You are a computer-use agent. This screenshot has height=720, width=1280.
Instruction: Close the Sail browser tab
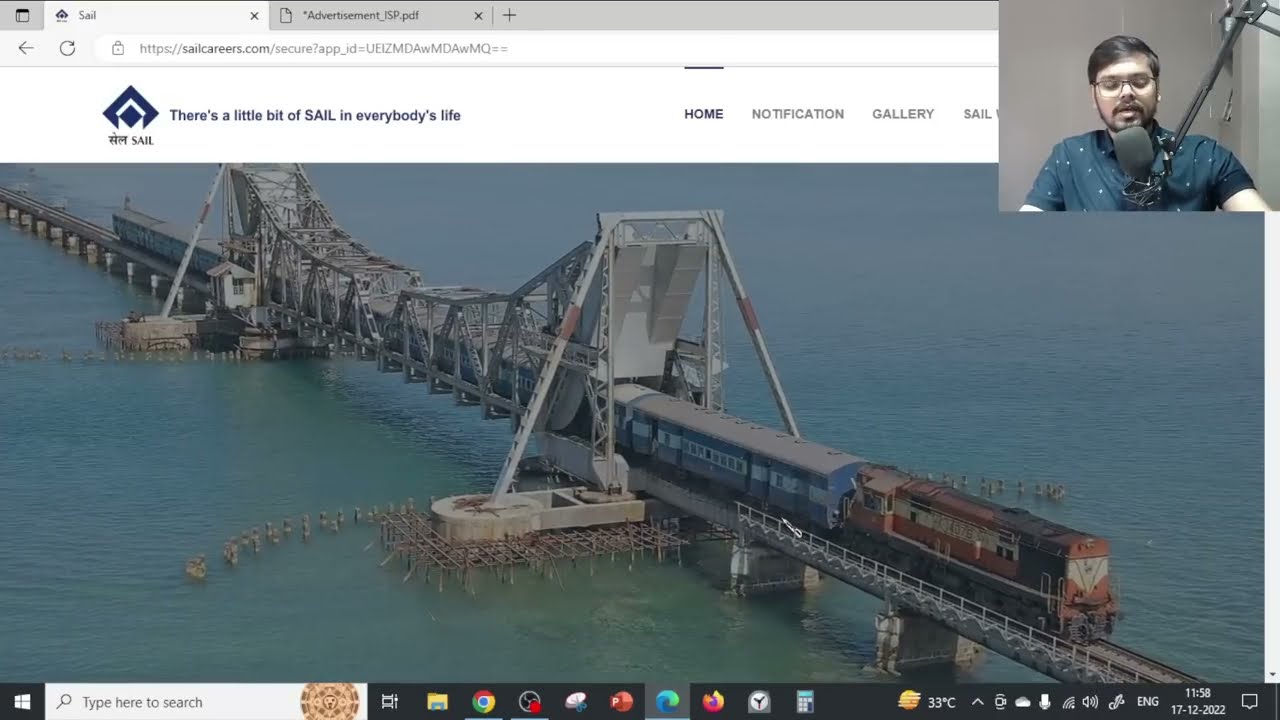[254, 16]
